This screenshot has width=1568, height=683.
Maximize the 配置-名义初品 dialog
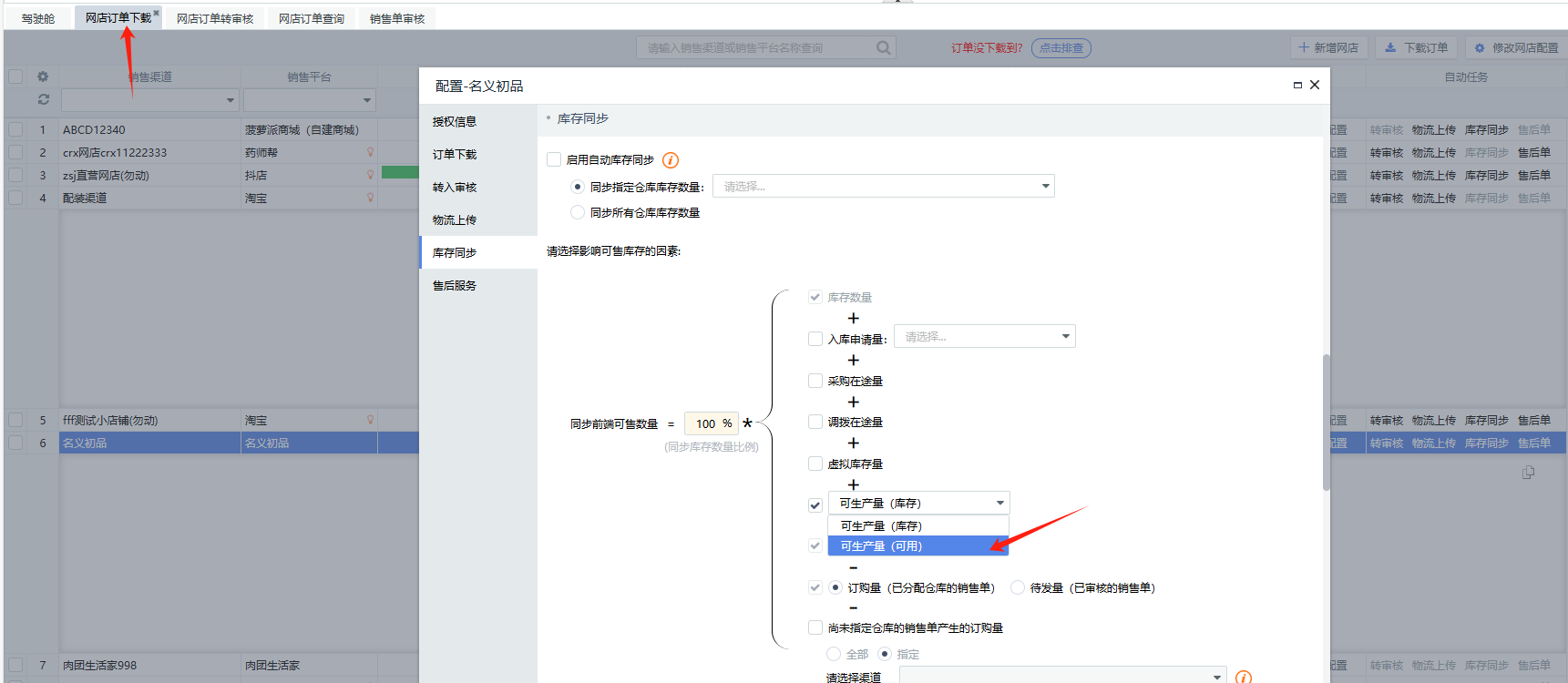click(x=1297, y=86)
